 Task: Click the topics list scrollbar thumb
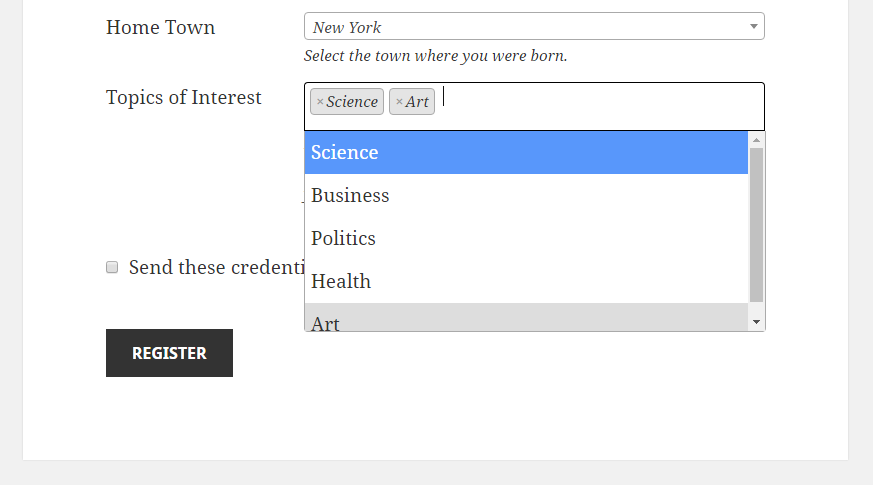click(x=756, y=225)
